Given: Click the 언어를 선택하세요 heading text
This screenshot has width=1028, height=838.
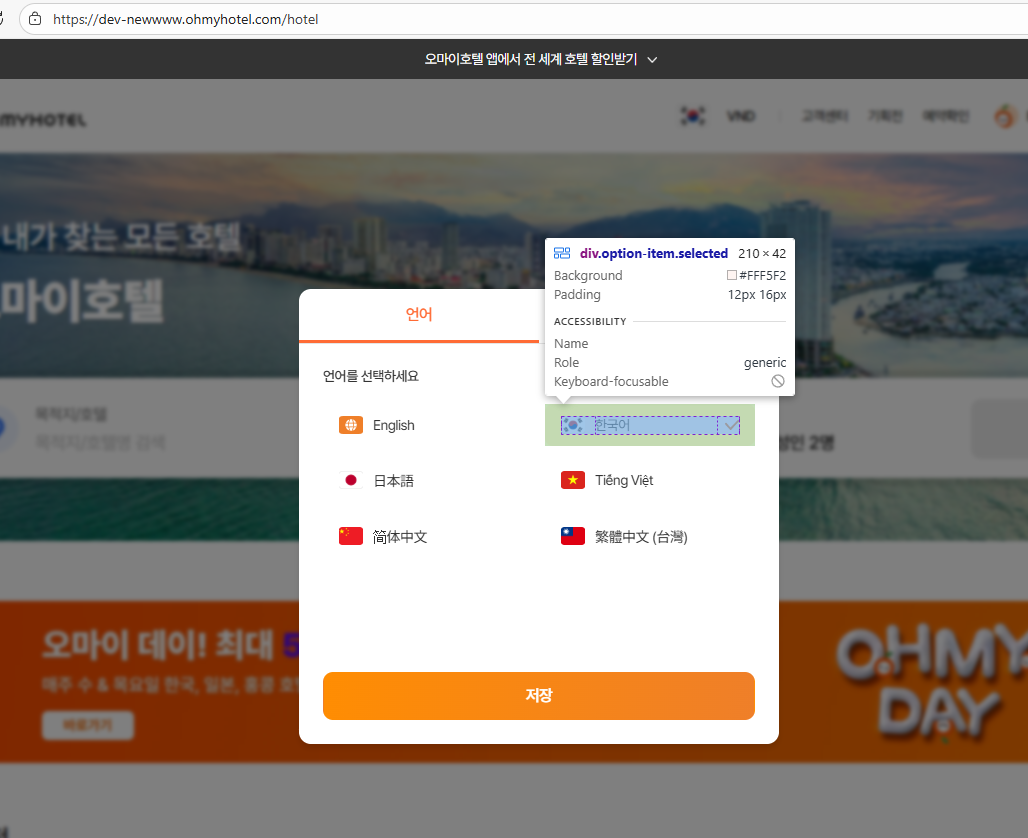Looking at the screenshot, I should [x=370, y=376].
